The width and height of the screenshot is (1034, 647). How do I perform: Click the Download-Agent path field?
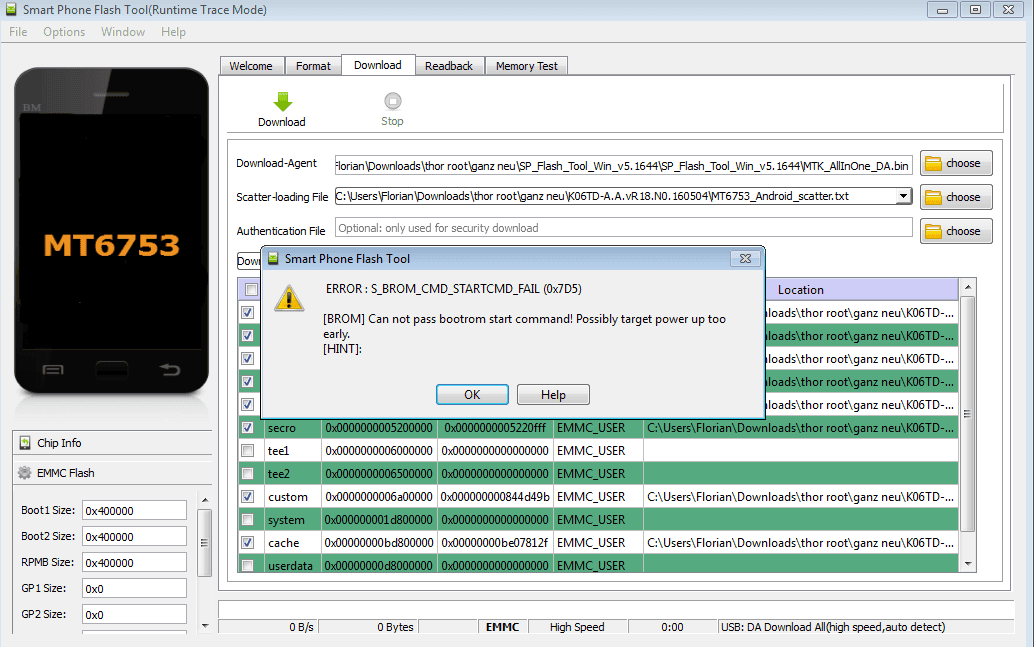click(x=624, y=166)
